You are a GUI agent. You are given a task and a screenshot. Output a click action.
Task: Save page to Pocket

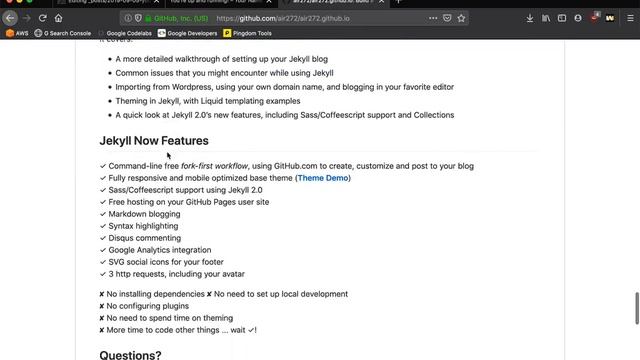(447, 18)
